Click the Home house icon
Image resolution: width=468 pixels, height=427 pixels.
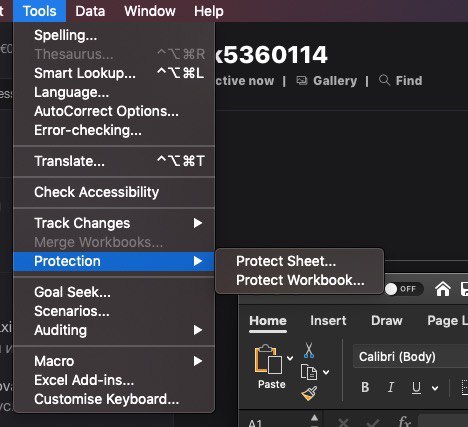click(x=443, y=289)
